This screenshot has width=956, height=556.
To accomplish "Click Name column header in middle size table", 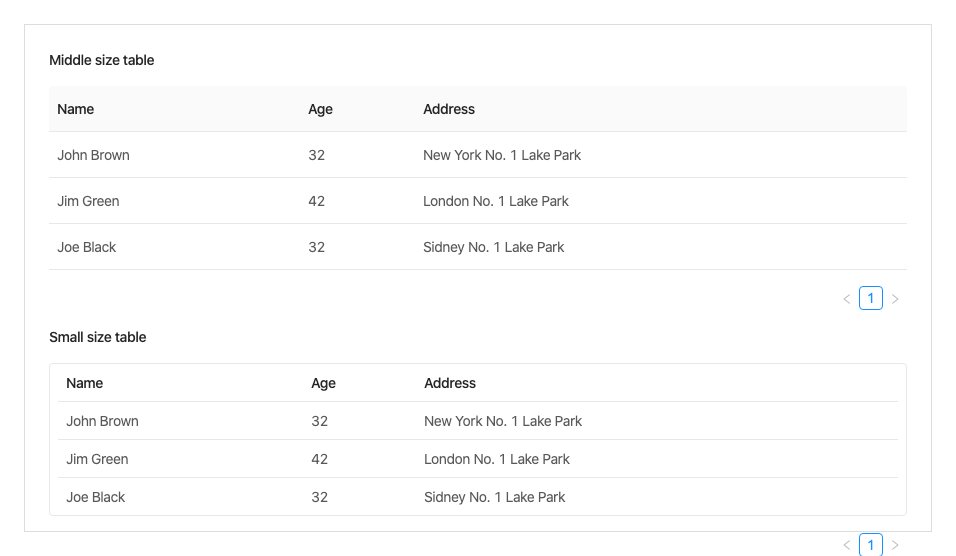I will pyautogui.click(x=76, y=109).
